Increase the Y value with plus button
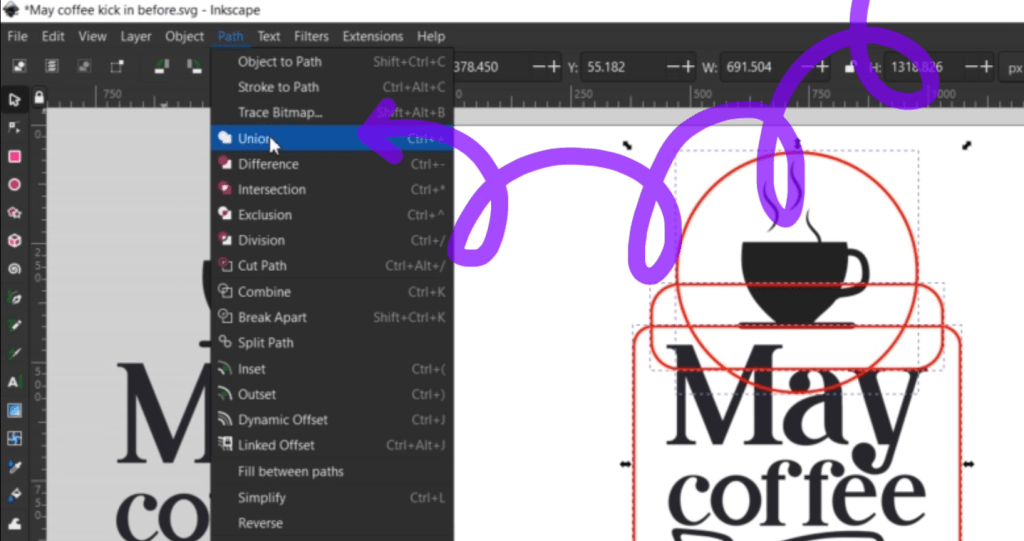The image size is (1024, 541). point(686,67)
